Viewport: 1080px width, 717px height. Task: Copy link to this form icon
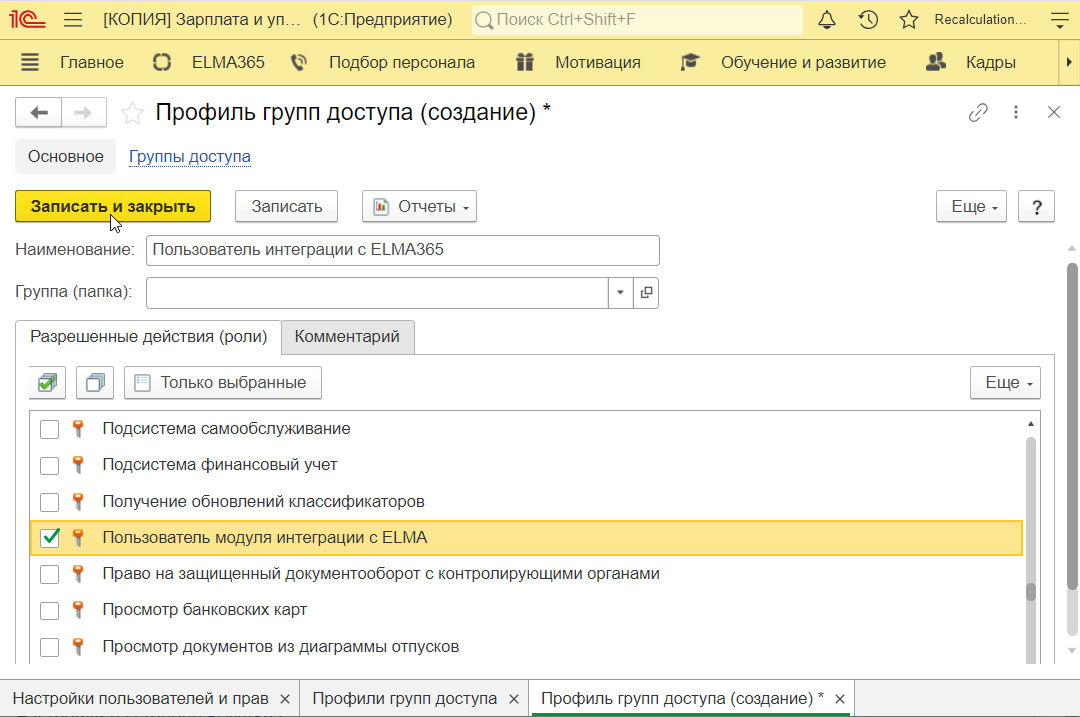pyautogui.click(x=978, y=113)
